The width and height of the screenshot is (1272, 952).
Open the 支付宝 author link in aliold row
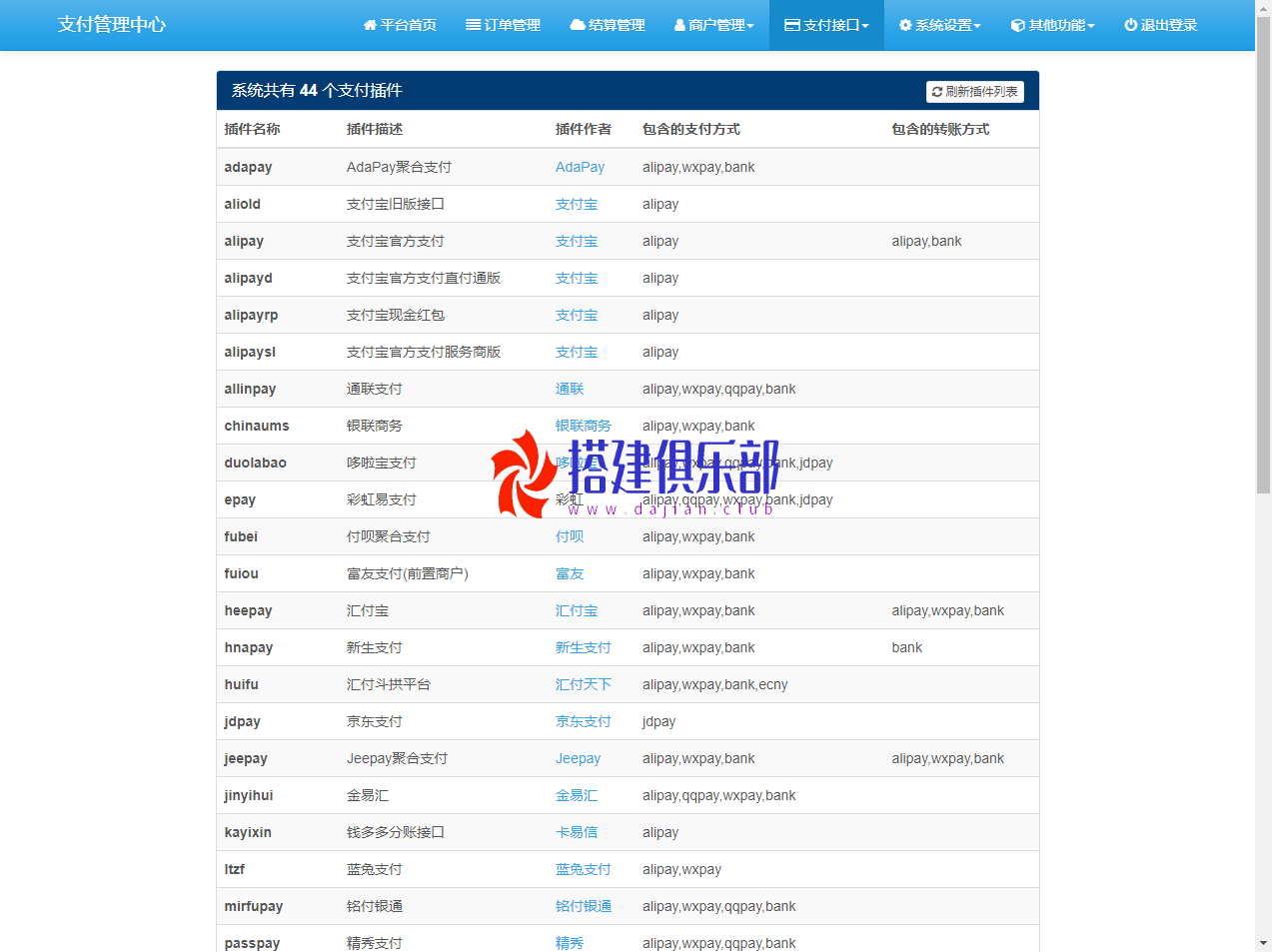(577, 204)
